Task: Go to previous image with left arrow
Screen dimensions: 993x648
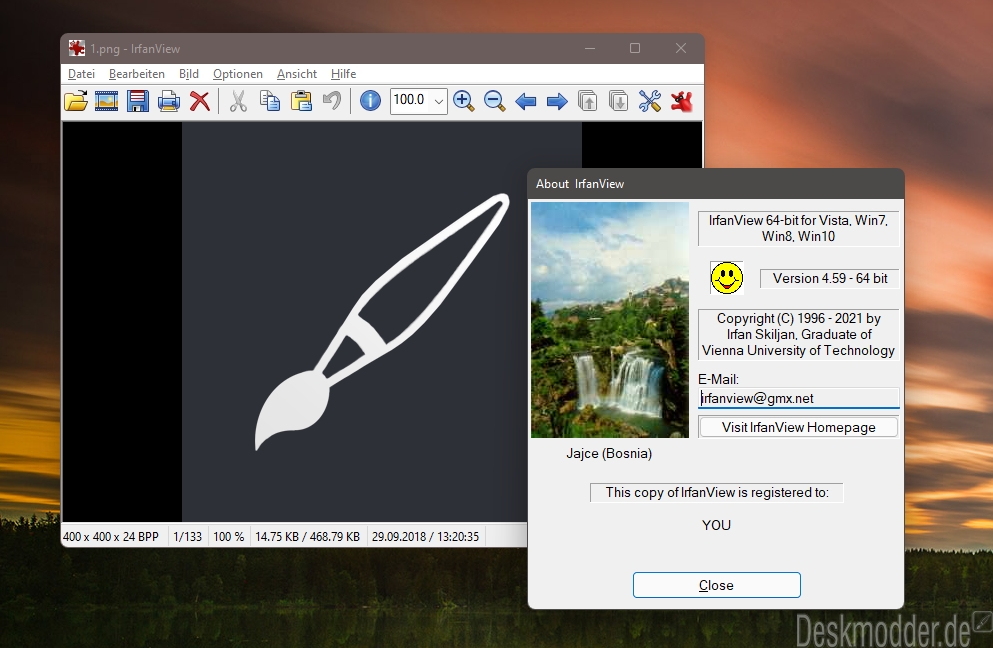Action: pyautogui.click(x=526, y=101)
